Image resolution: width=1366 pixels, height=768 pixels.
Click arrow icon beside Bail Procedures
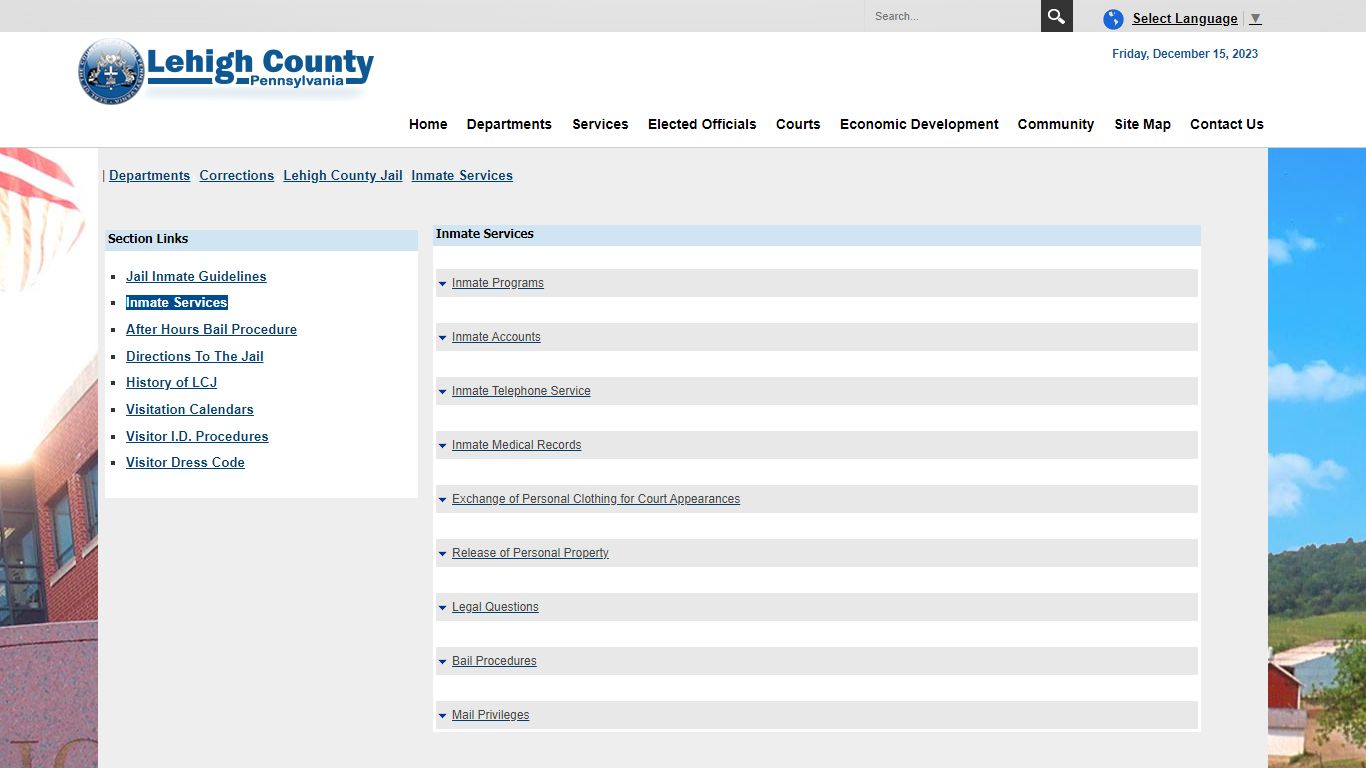coord(442,662)
